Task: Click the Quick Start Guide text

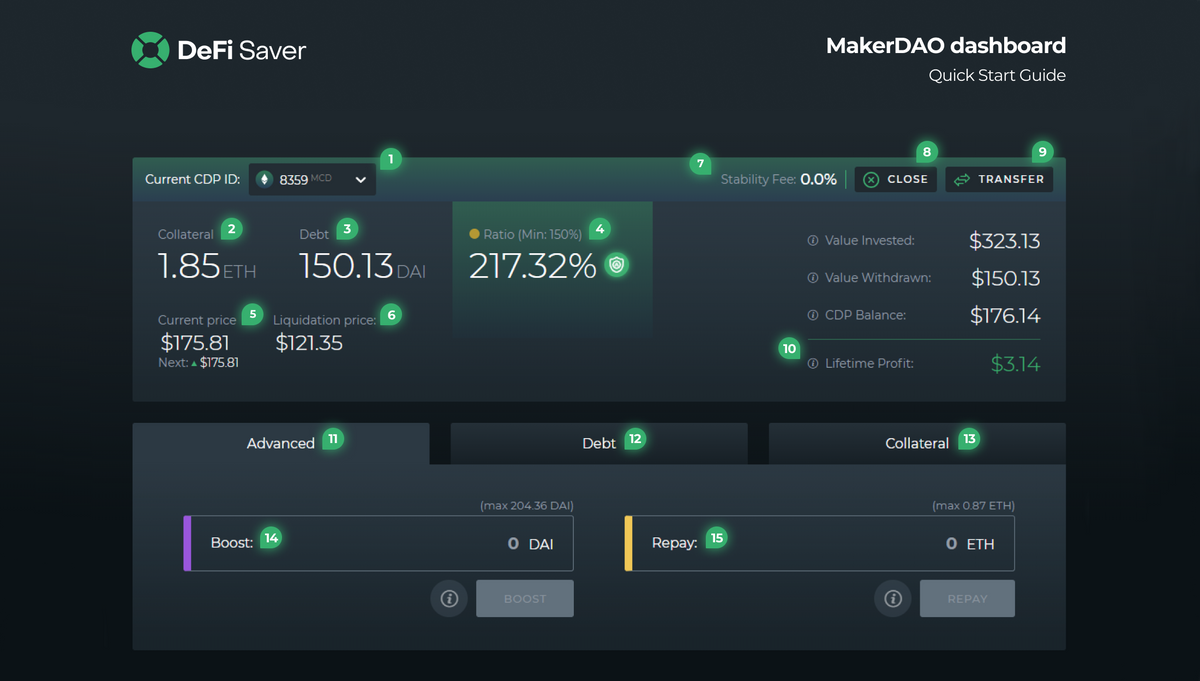Action: pos(997,75)
